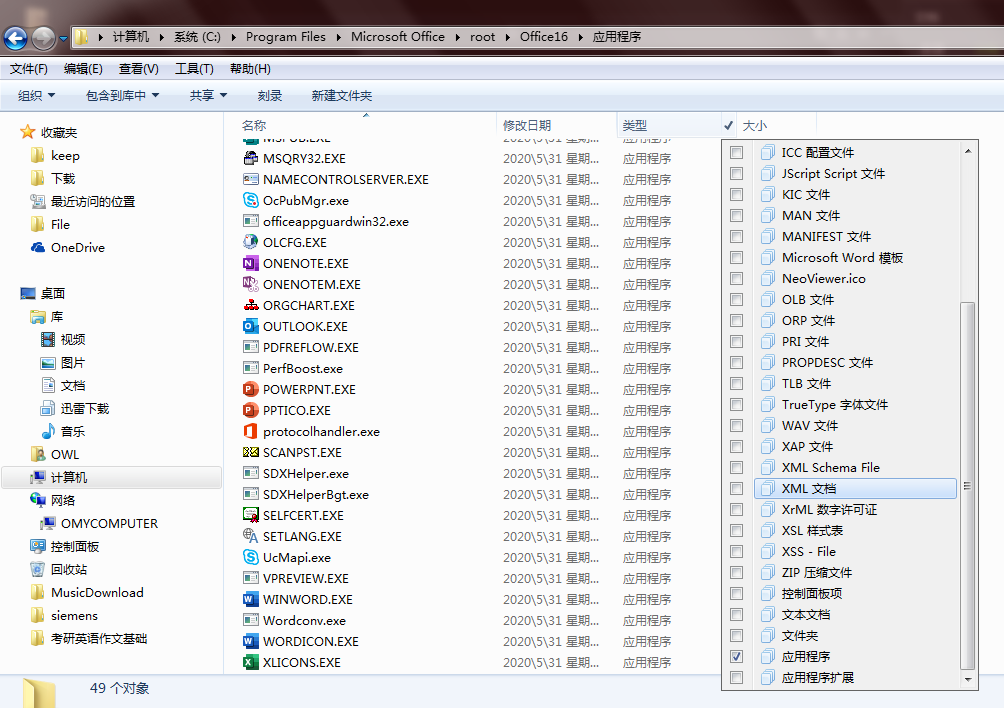The height and width of the screenshot is (708, 1004).
Task: Open the 组织 dropdown menu
Action: click(36, 95)
